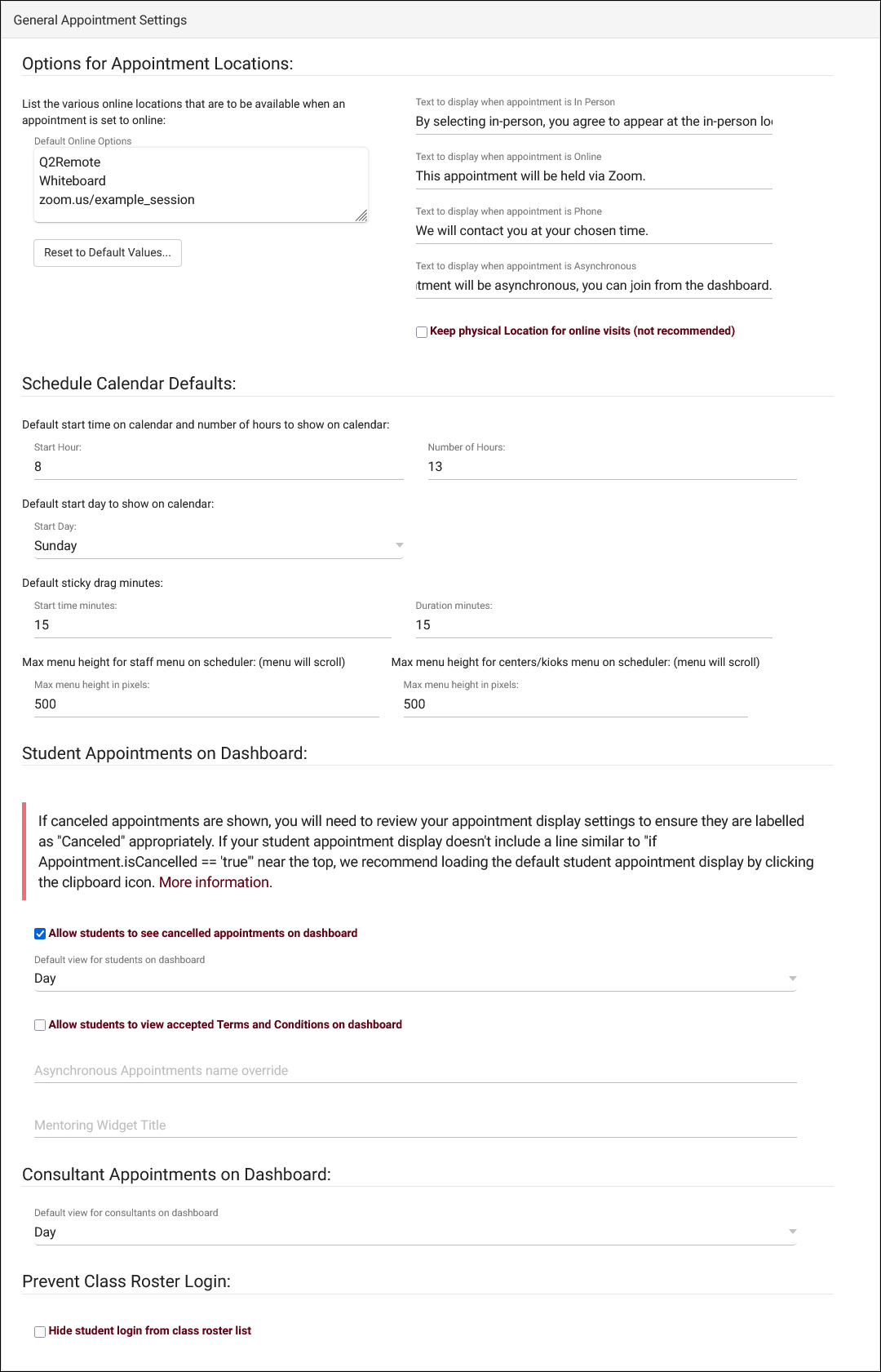881x1372 pixels.
Task: Focus the Duration minutes field
Action: coord(593,625)
